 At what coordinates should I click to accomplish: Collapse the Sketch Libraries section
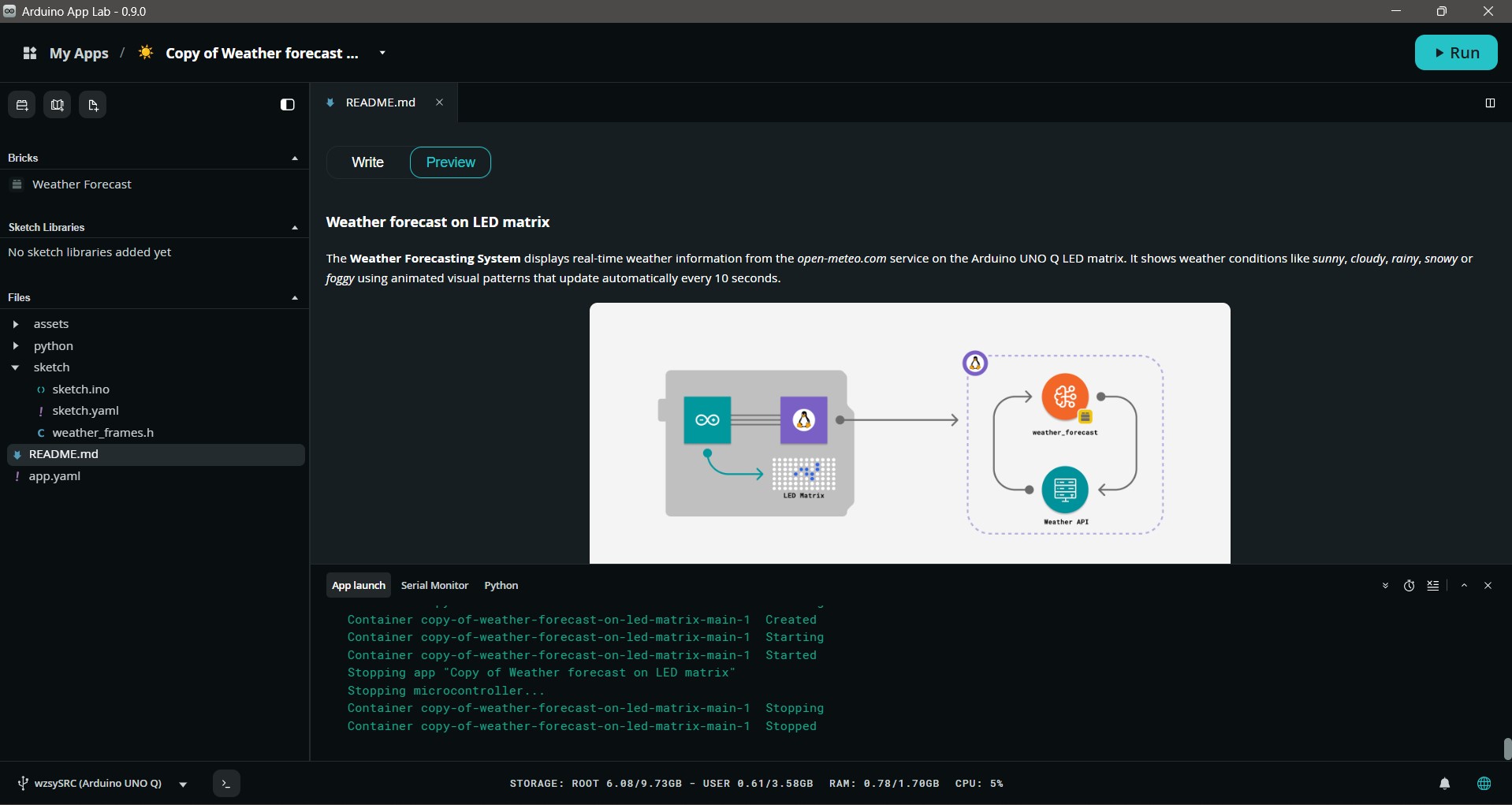click(x=295, y=228)
